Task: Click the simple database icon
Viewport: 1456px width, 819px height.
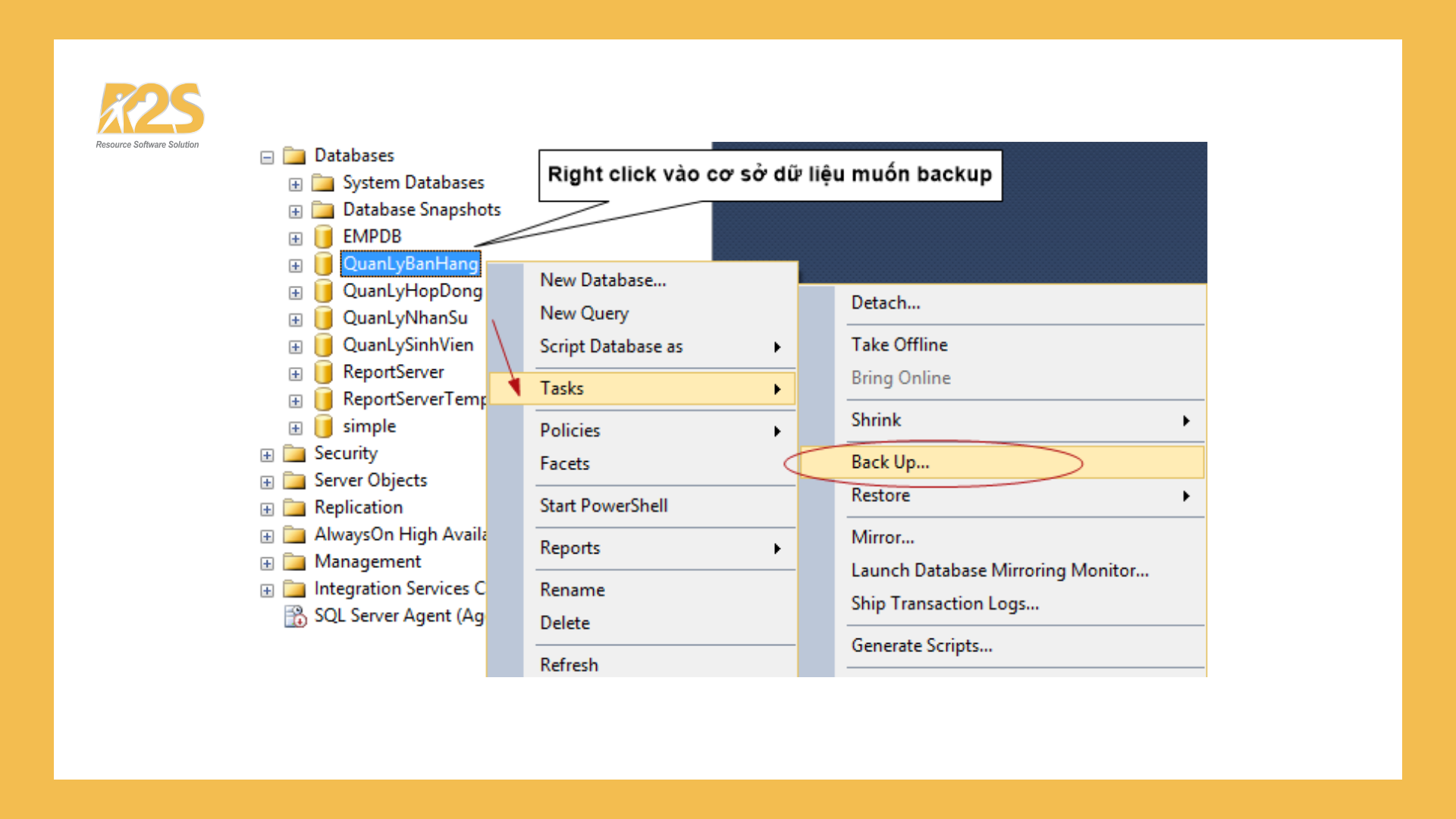Action: click(325, 425)
